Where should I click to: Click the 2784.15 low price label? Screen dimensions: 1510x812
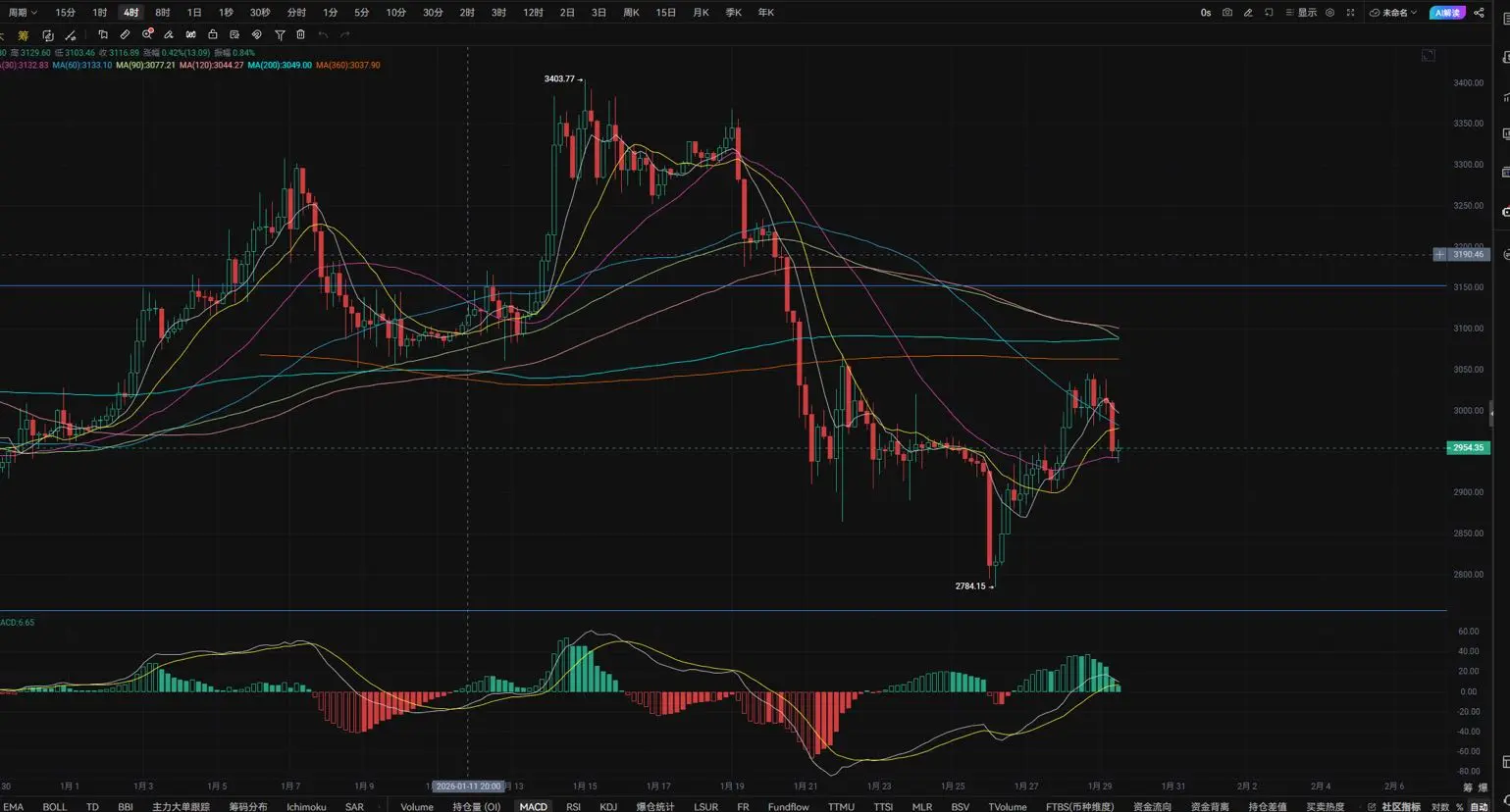point(970,586)
